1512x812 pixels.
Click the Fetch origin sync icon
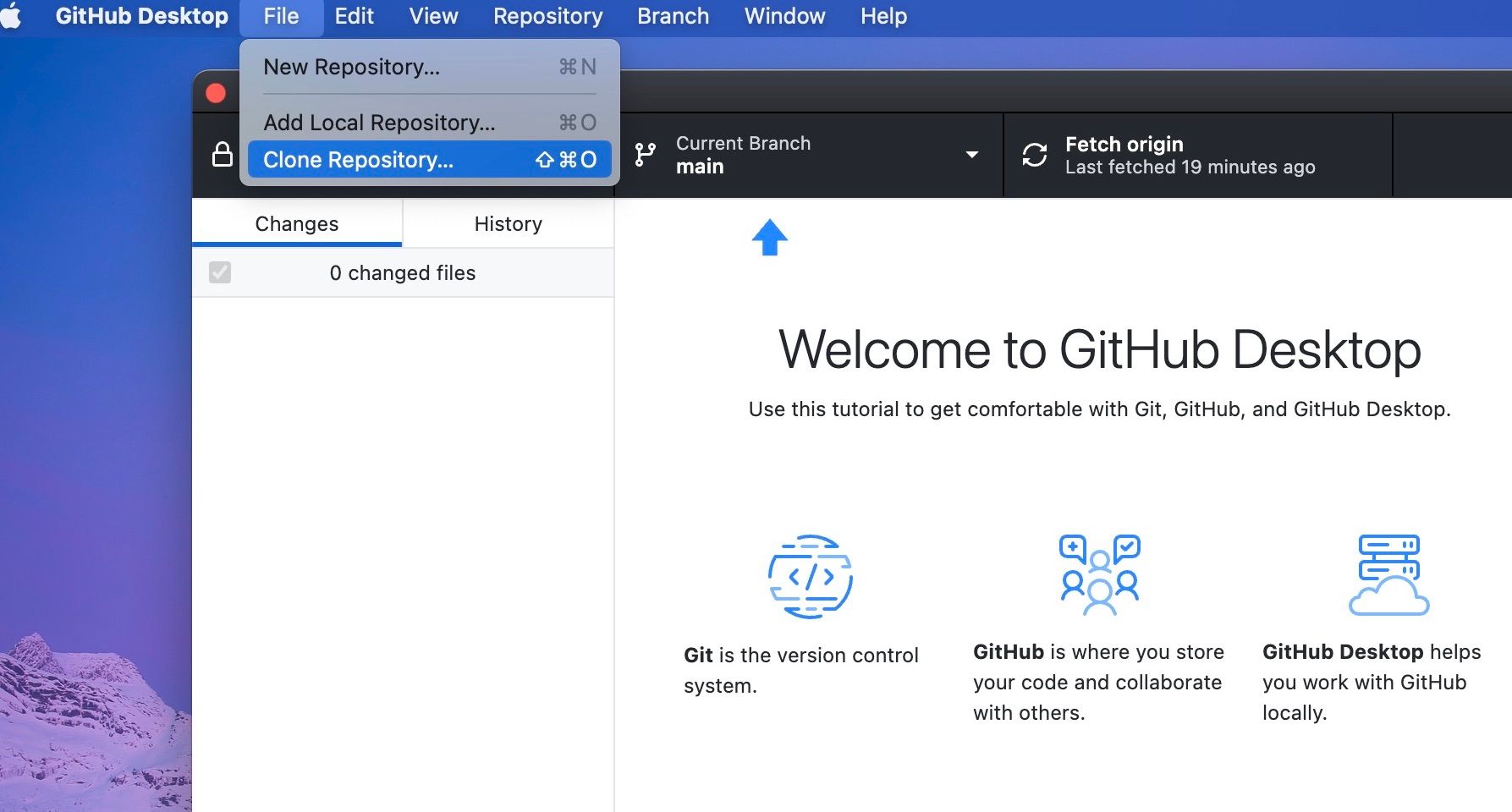click(1034, 155)
